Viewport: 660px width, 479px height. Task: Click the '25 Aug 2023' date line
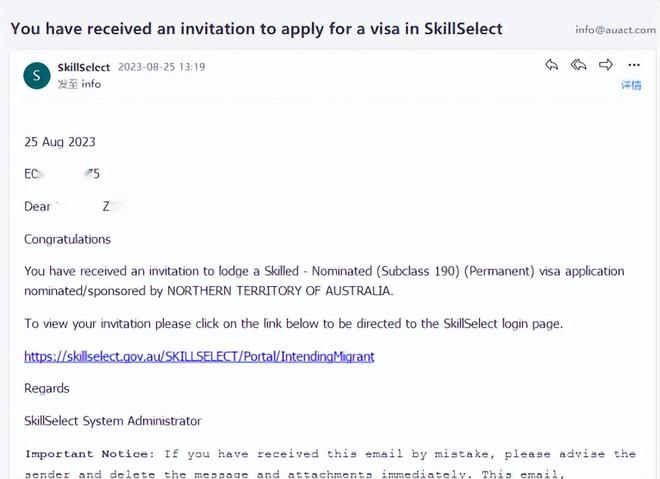[60, 142]
